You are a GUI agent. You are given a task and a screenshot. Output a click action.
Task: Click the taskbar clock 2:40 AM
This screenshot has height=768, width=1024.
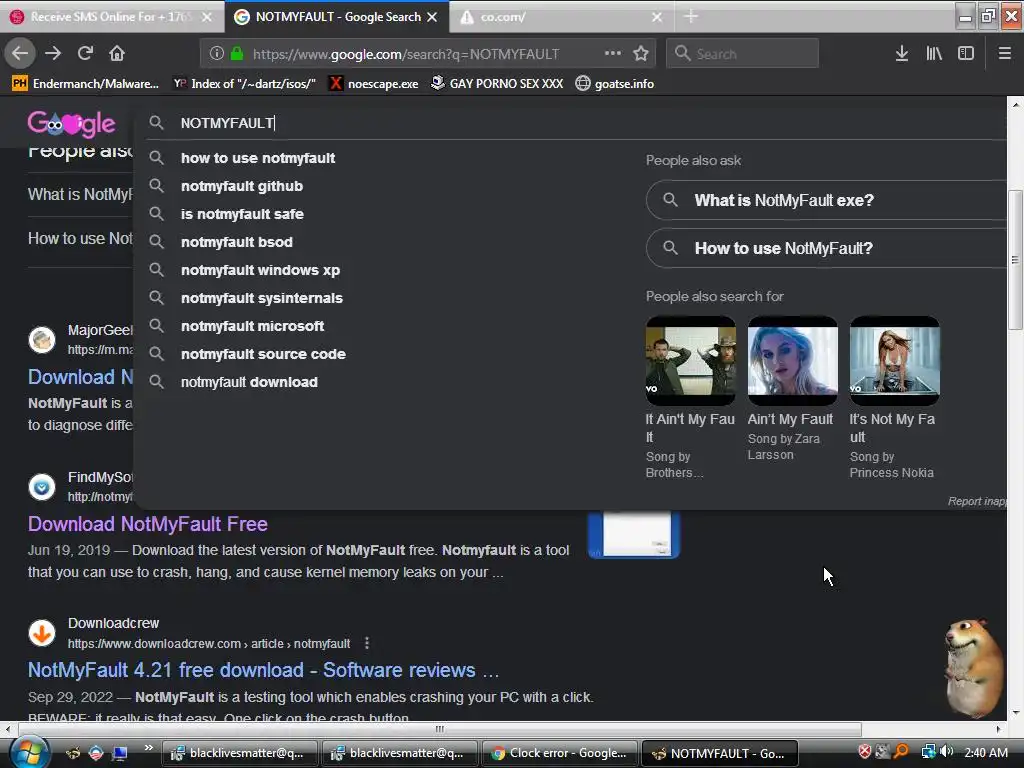tap(986, 752)
